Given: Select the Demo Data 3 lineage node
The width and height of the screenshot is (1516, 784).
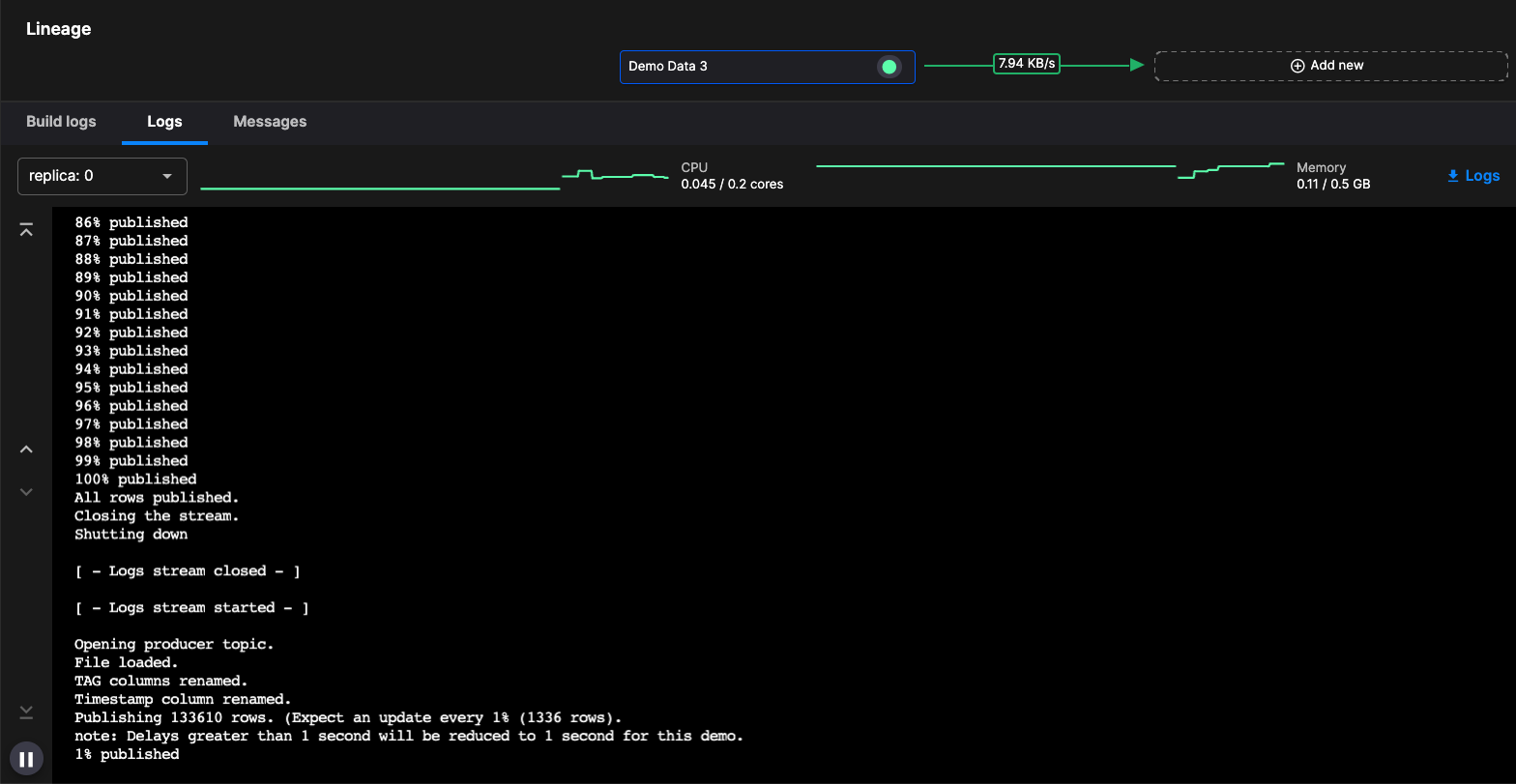Looking at the screenshot, I should (744, 67).
